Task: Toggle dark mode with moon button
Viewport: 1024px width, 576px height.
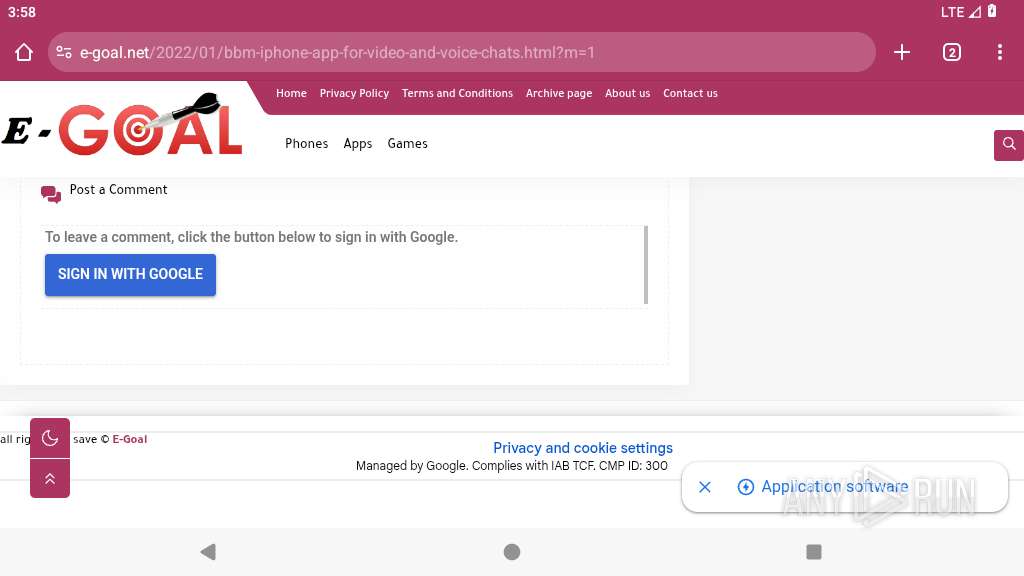Action: pos(50,438)
